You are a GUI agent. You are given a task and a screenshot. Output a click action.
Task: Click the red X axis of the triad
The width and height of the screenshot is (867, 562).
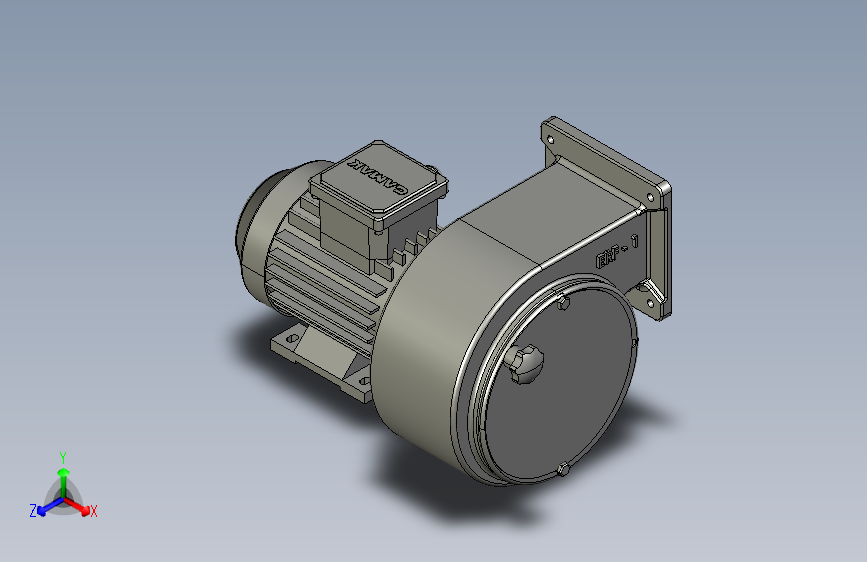[80, 507]
